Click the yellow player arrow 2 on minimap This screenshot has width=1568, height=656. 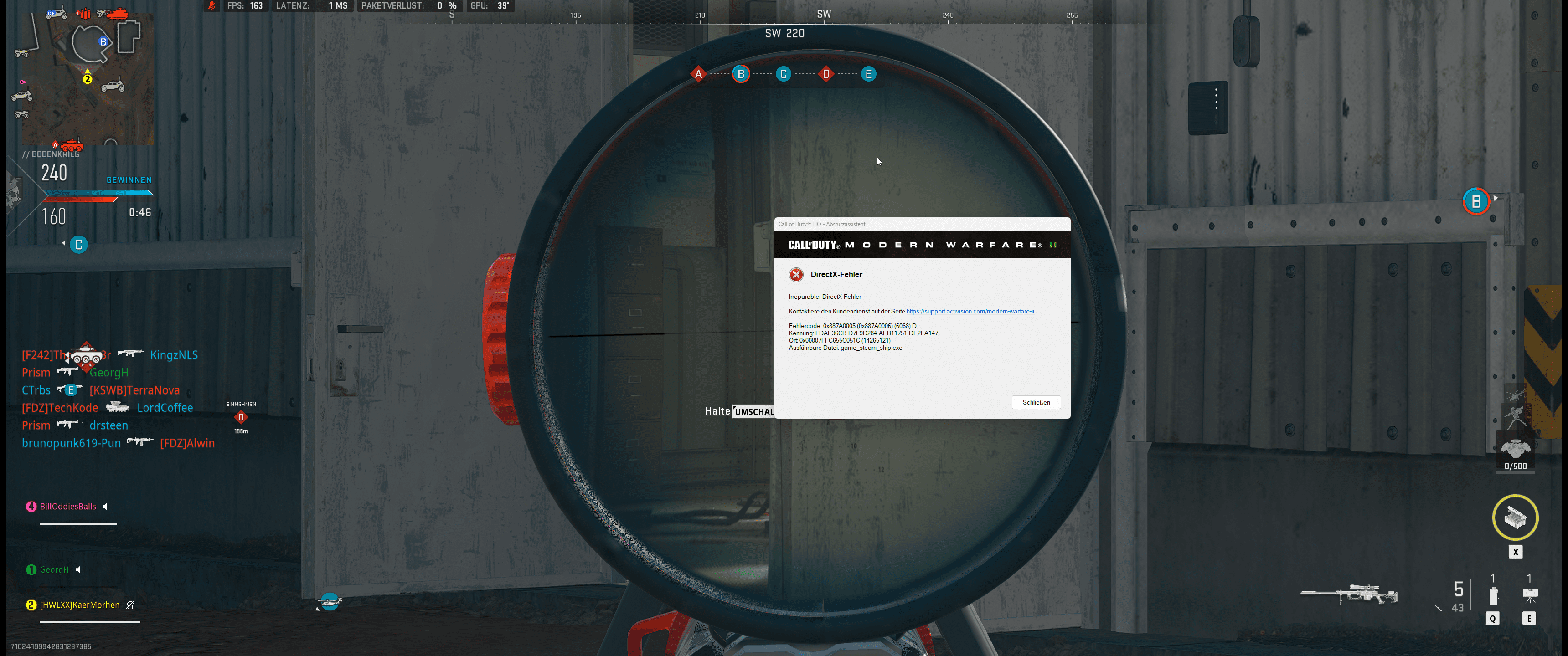coord(87,76)
